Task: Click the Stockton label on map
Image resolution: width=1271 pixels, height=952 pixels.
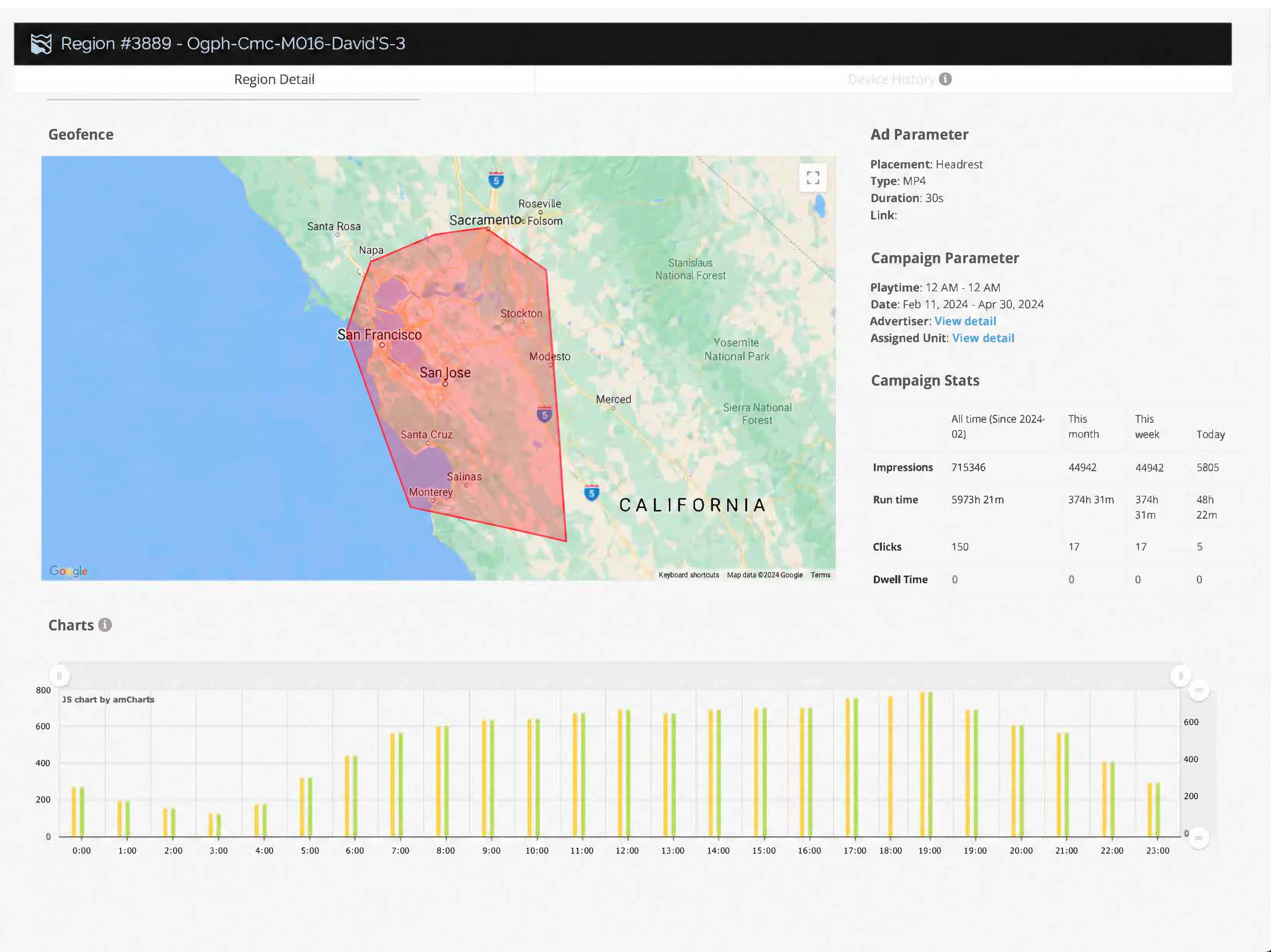Action: pos(521,314)
